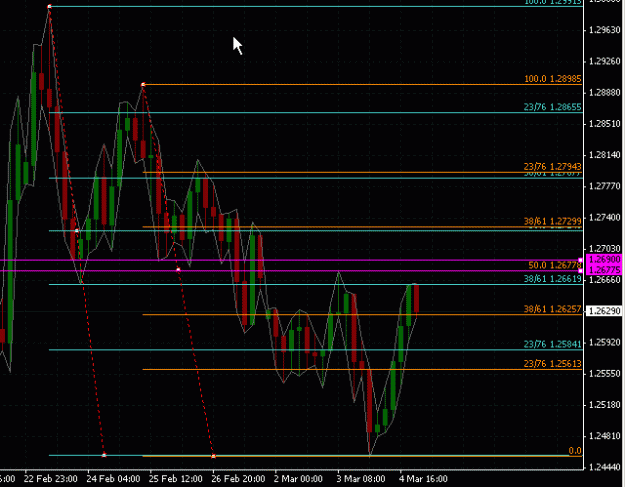Click the 1.28140 price scale value
This screenshot has height=487, width=625.
pos(605,155)
